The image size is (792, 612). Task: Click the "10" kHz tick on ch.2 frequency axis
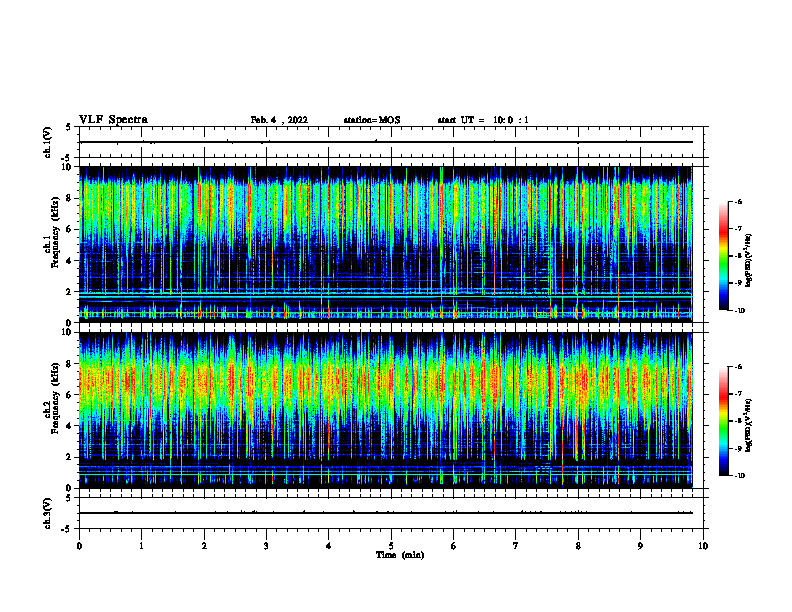click(68, 332)
